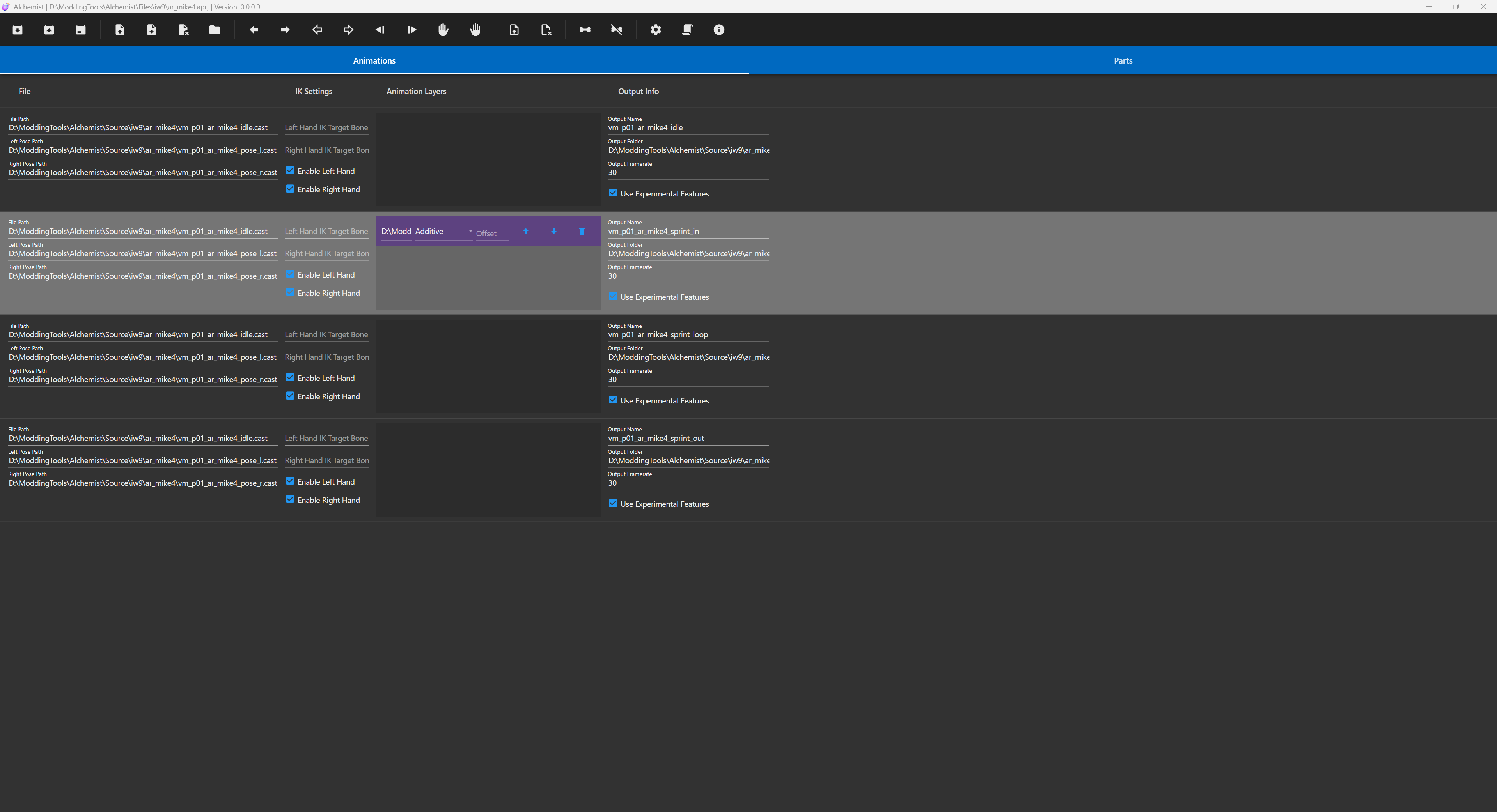Click the first hand icon
Viewport: 1497px width, 812px height.
[443, 30]
